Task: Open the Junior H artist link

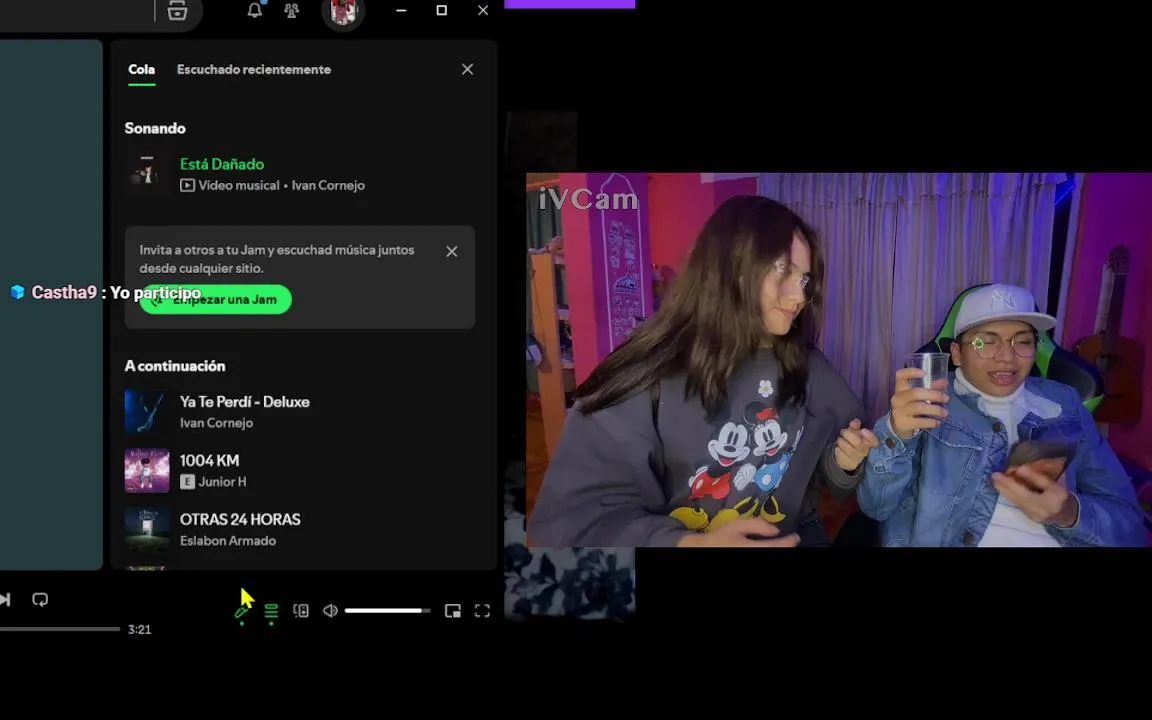Action: pyautogui.click(x=223, y=481)
